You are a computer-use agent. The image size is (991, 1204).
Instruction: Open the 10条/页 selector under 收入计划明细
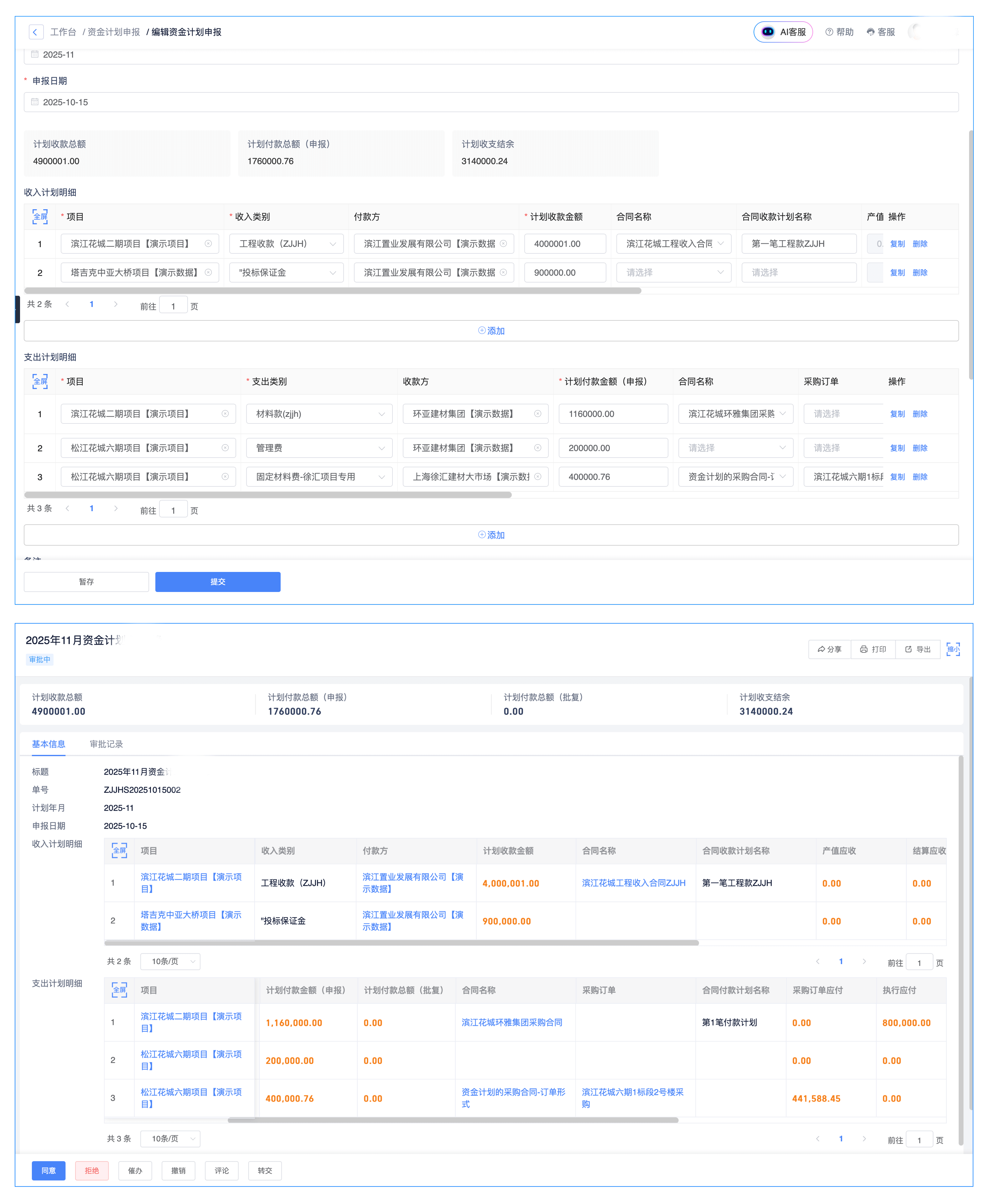point(170,961)
